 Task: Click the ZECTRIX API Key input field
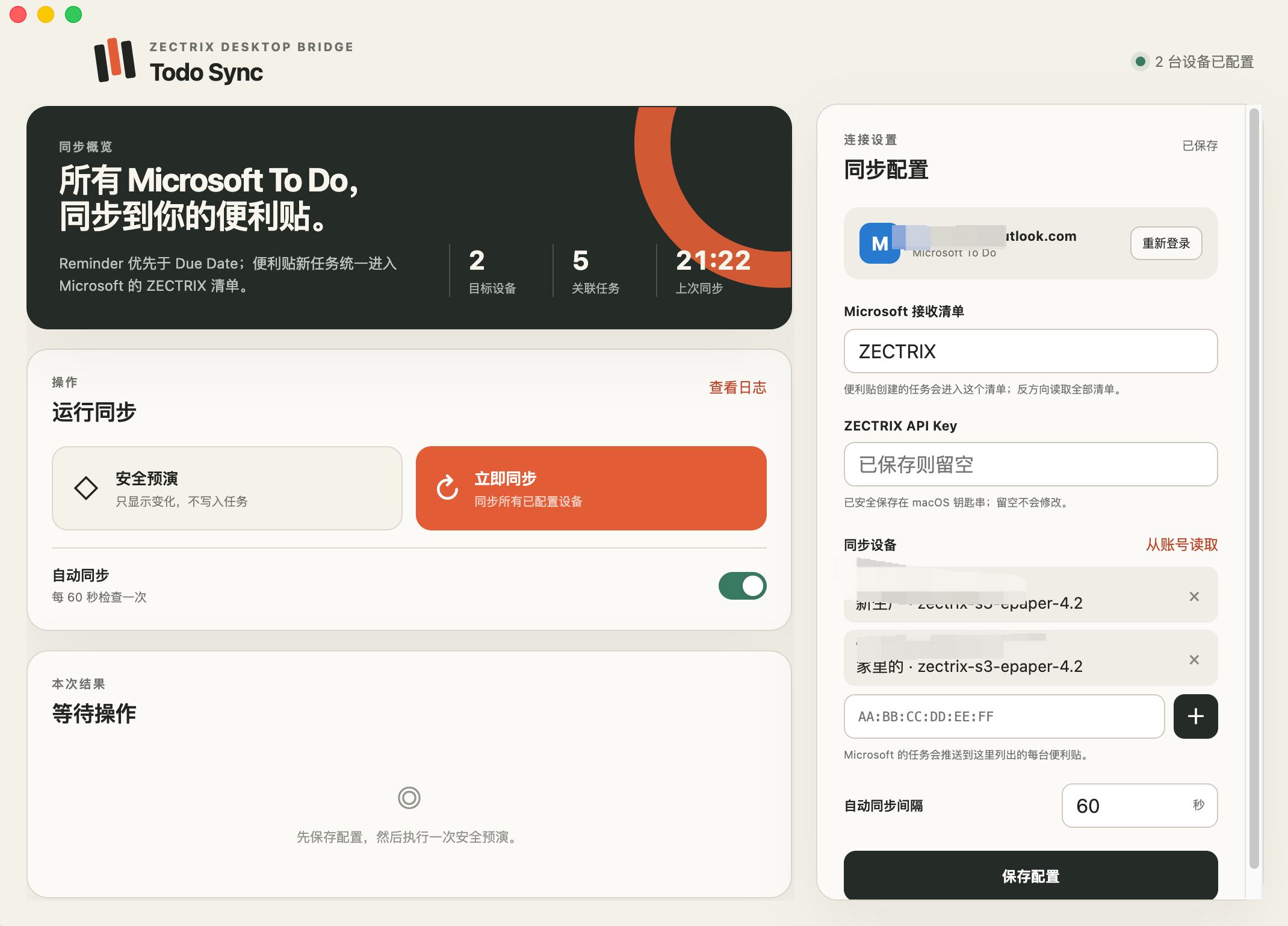[1031, 464]
